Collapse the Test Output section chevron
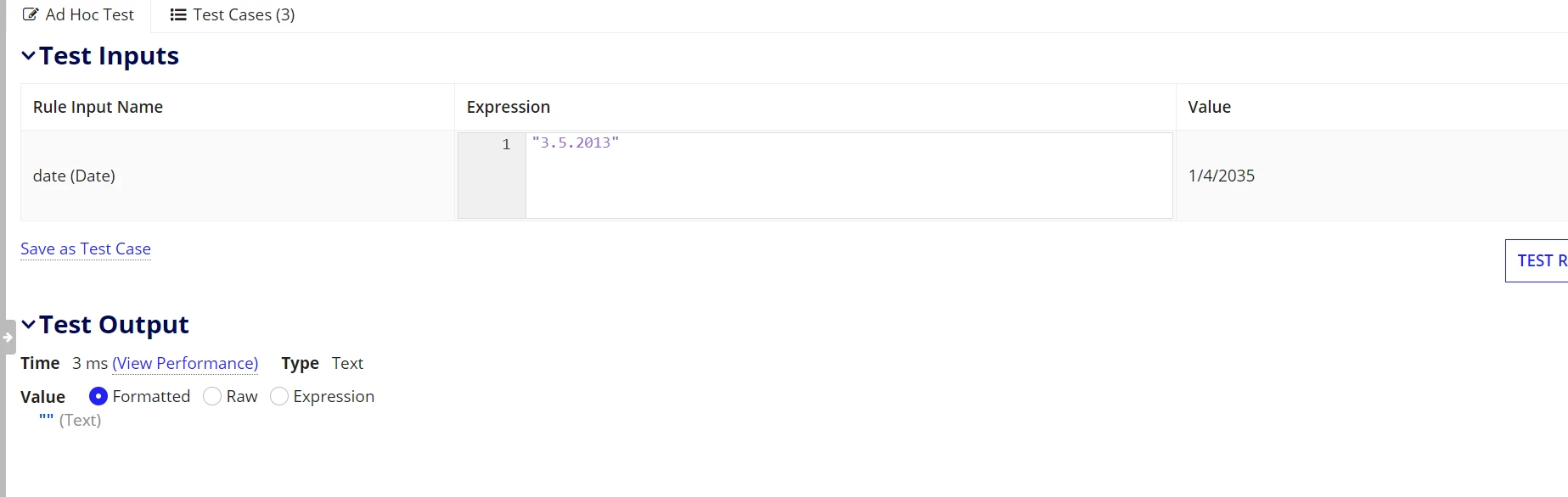This screenshot has height=497, width=1568. point(28,325)
